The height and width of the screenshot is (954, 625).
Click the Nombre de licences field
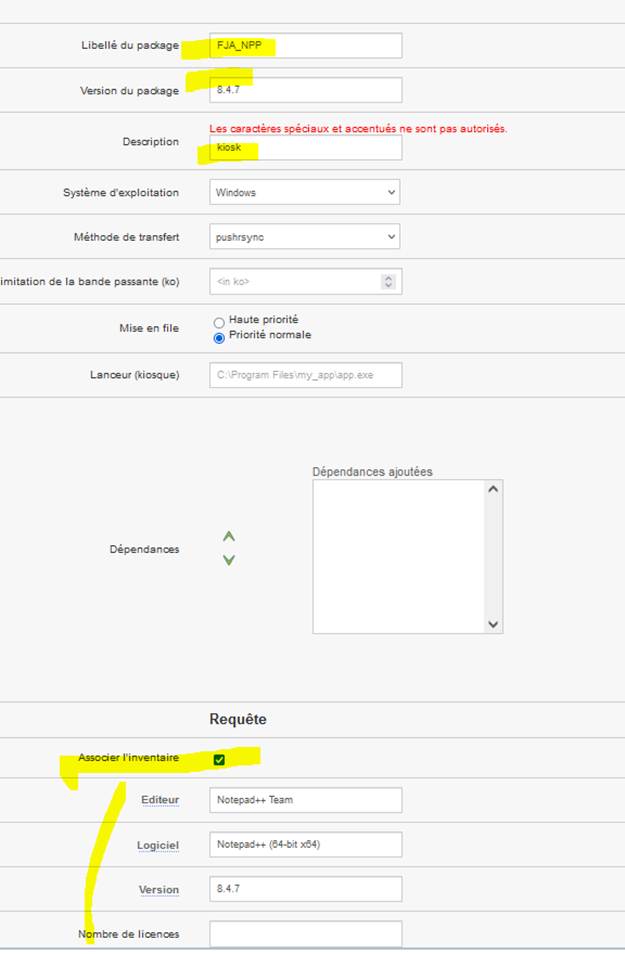tap(305, 933)
